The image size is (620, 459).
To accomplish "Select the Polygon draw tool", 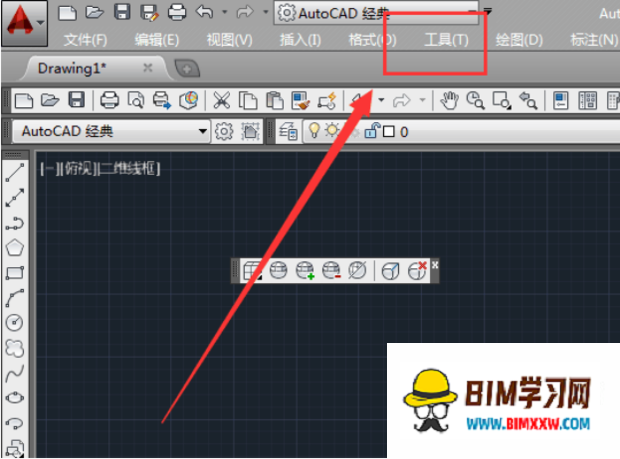I will pyautogui.click(x=15, y=248).
